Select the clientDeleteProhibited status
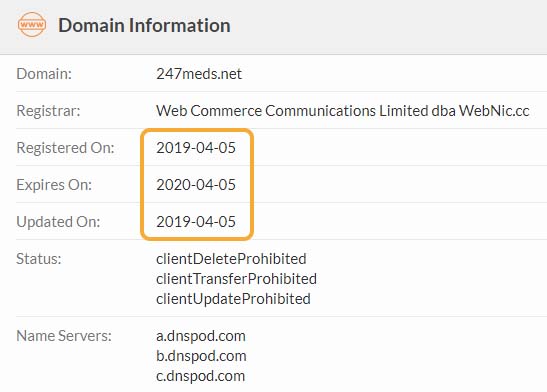547x392 pixels. click(231, 259)
